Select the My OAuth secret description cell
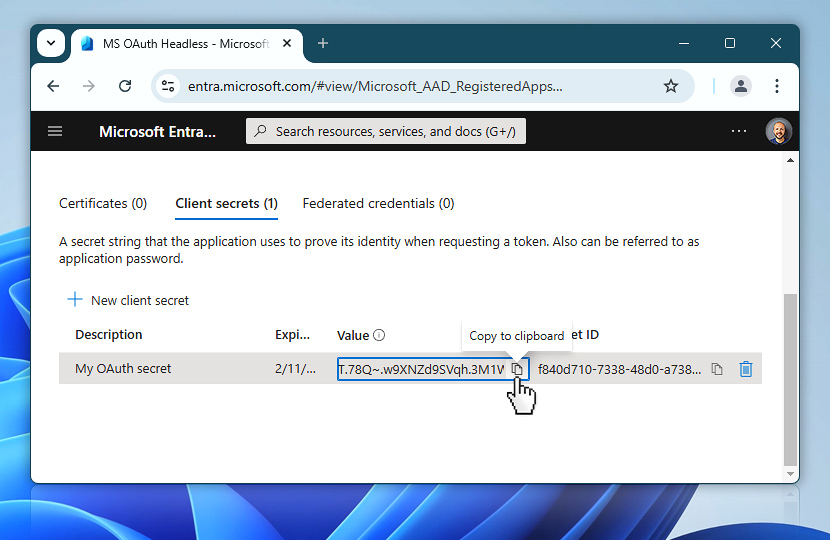This screenshot has width=830, height=540. [123, 368]
